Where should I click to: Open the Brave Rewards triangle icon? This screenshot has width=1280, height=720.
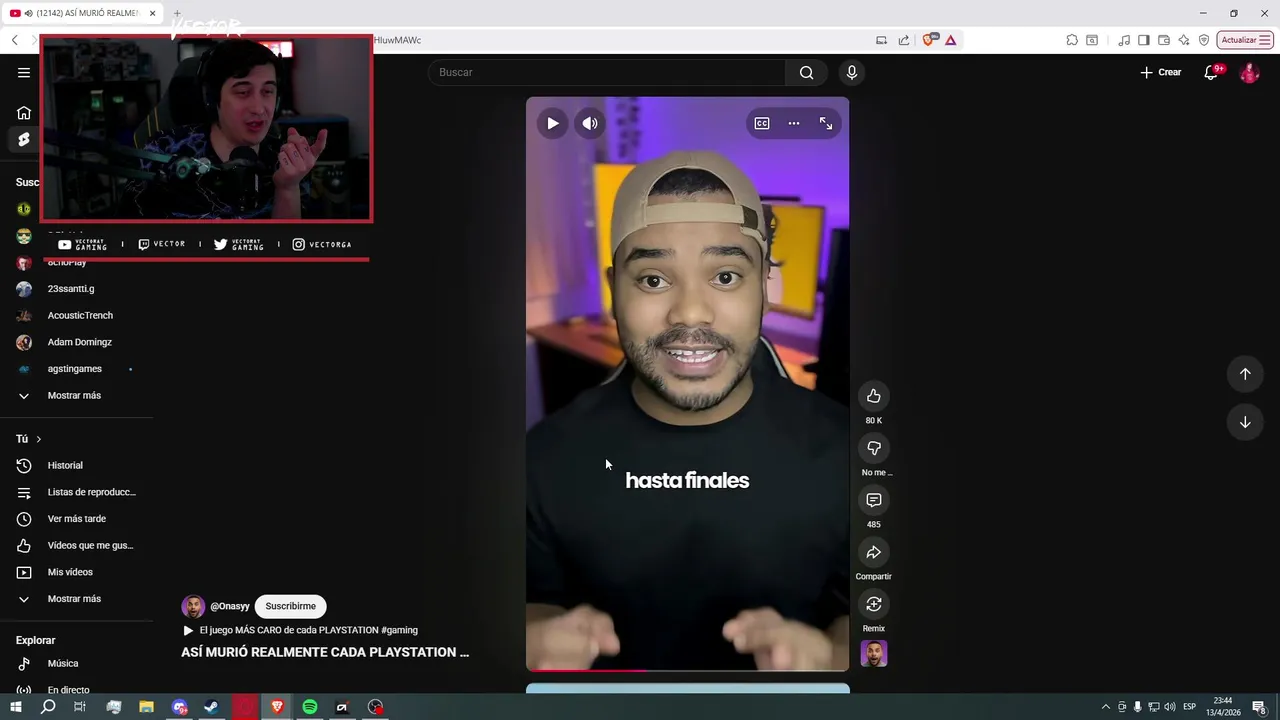pyautogui.click(x=950, y=40)
